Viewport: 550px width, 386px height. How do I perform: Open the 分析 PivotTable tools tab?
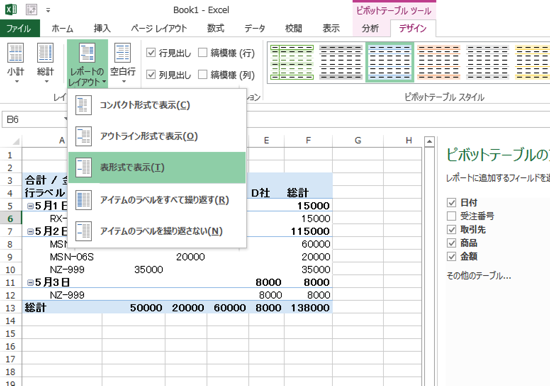[370, 28]
